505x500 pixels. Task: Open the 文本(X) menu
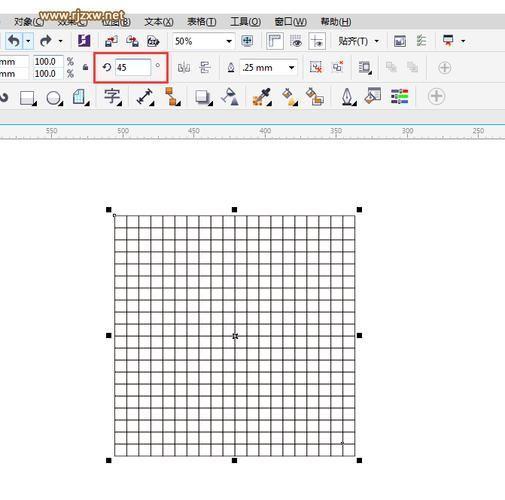pos(159,22)
